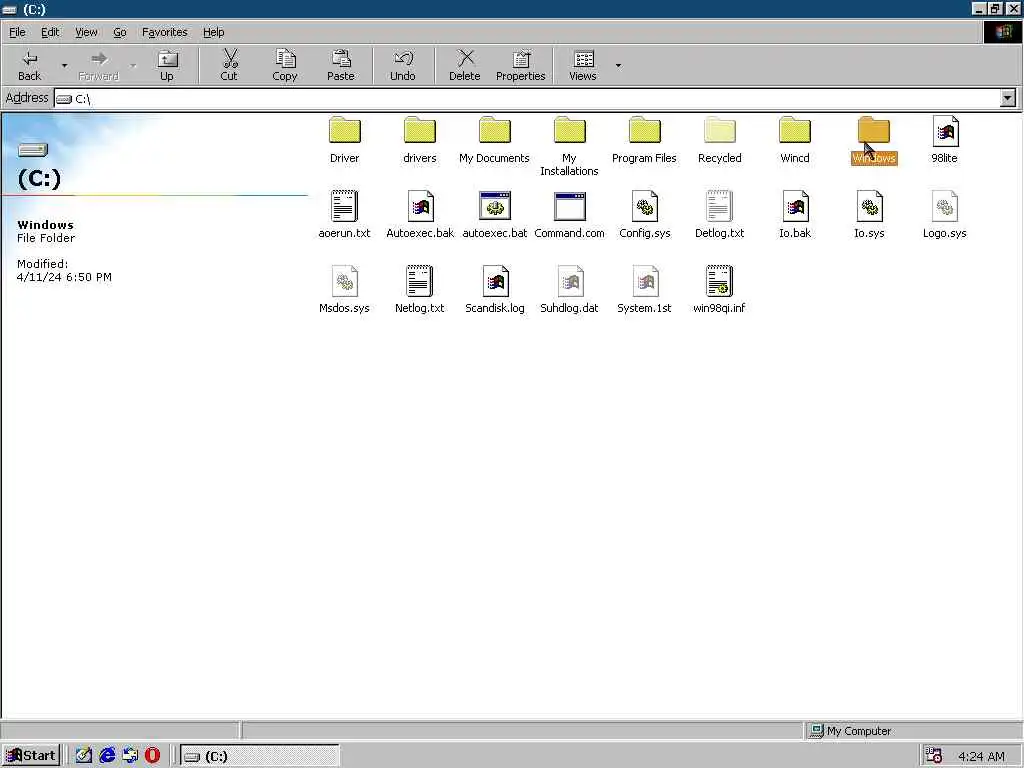Select the Scandisk.log file
Screen dimensions: 1024x768
tap(494, 290)
